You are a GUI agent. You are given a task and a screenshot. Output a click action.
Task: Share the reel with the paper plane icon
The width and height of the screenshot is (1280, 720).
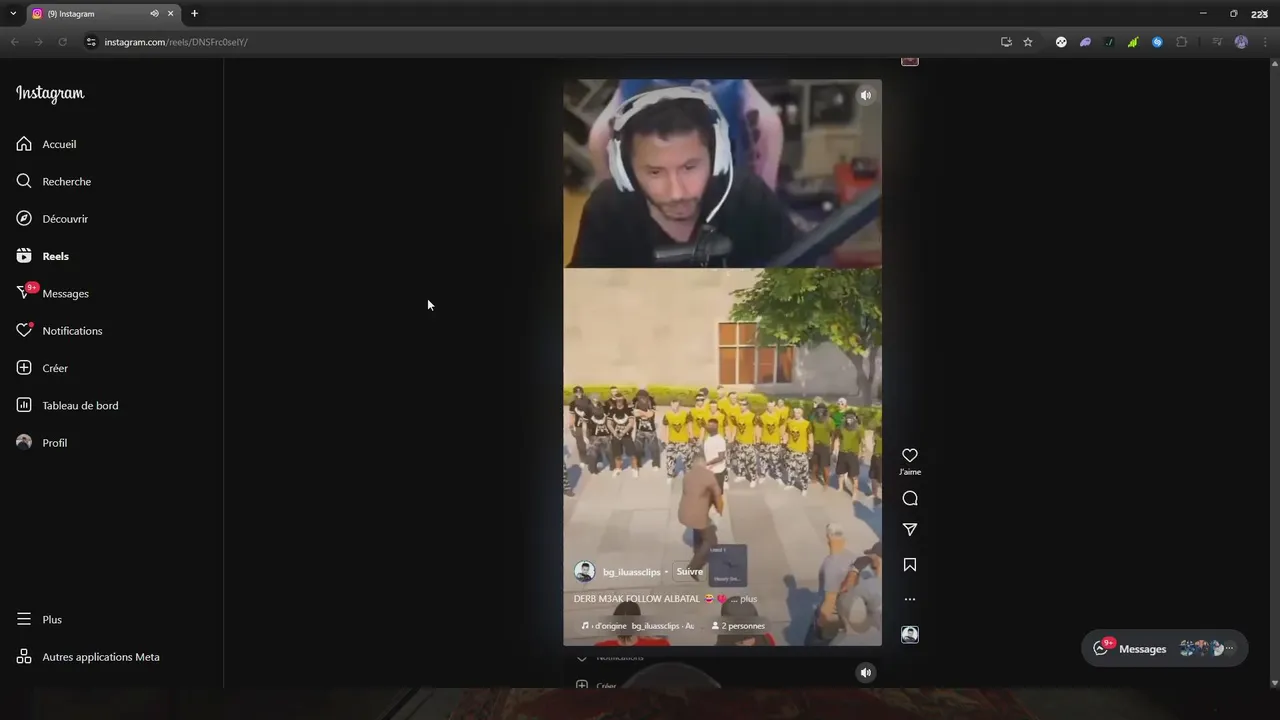pyautogui.click(x=910, y=530)
